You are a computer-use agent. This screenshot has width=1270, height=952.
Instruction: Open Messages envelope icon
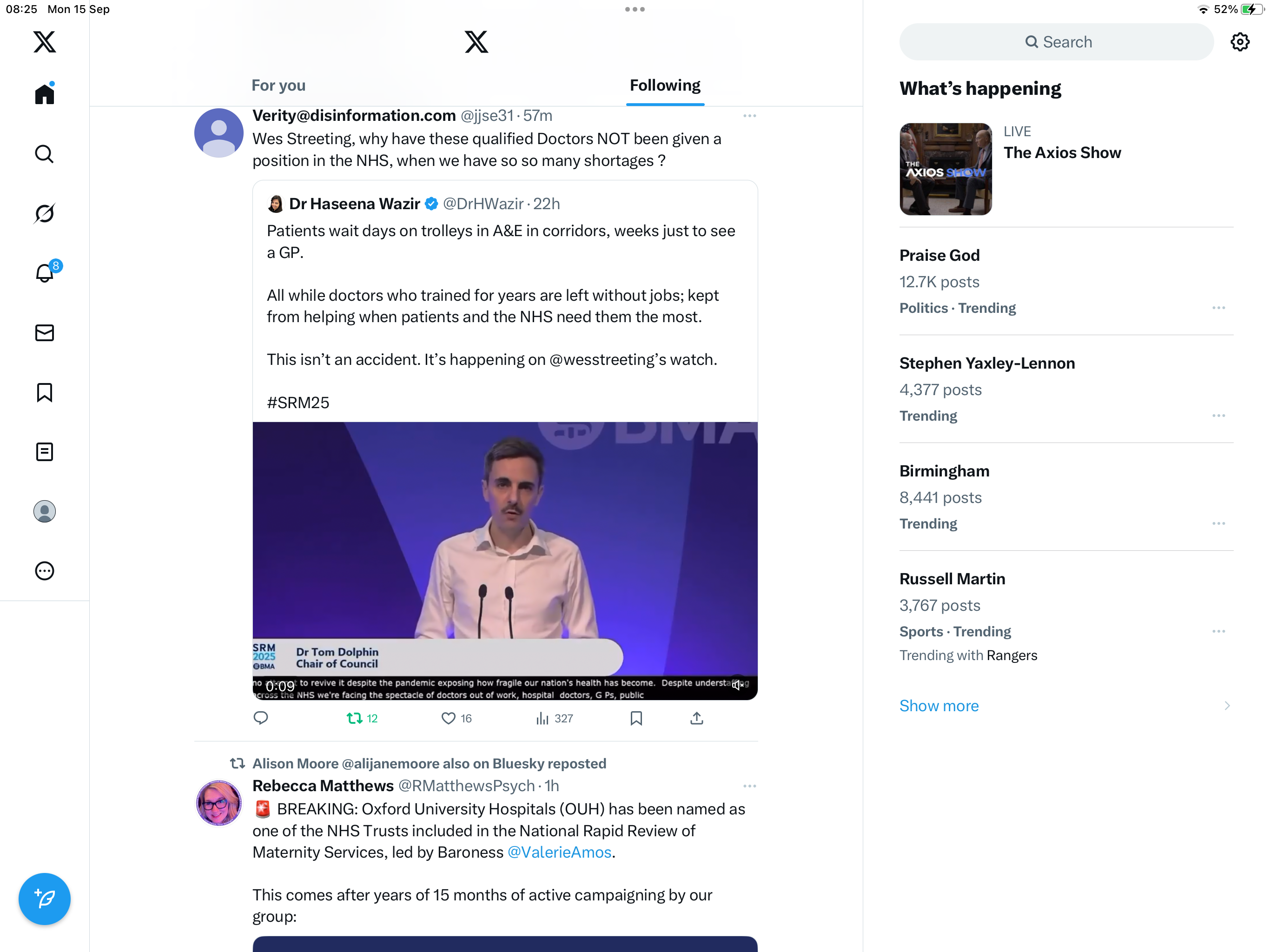[44, 333]
